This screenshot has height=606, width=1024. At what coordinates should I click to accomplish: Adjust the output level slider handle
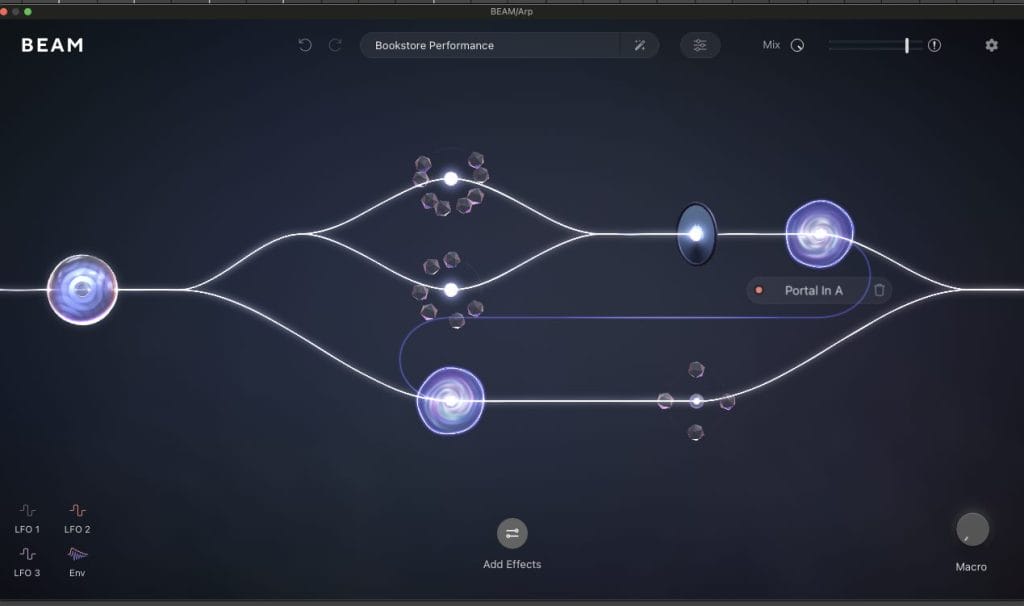click(907, 45)
